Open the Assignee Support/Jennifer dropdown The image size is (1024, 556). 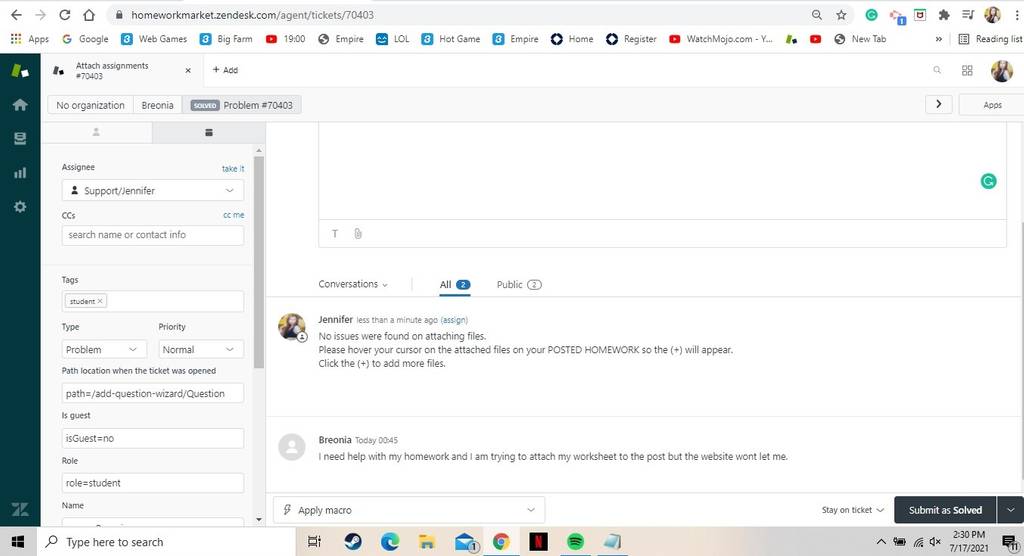tap(153, 191)
